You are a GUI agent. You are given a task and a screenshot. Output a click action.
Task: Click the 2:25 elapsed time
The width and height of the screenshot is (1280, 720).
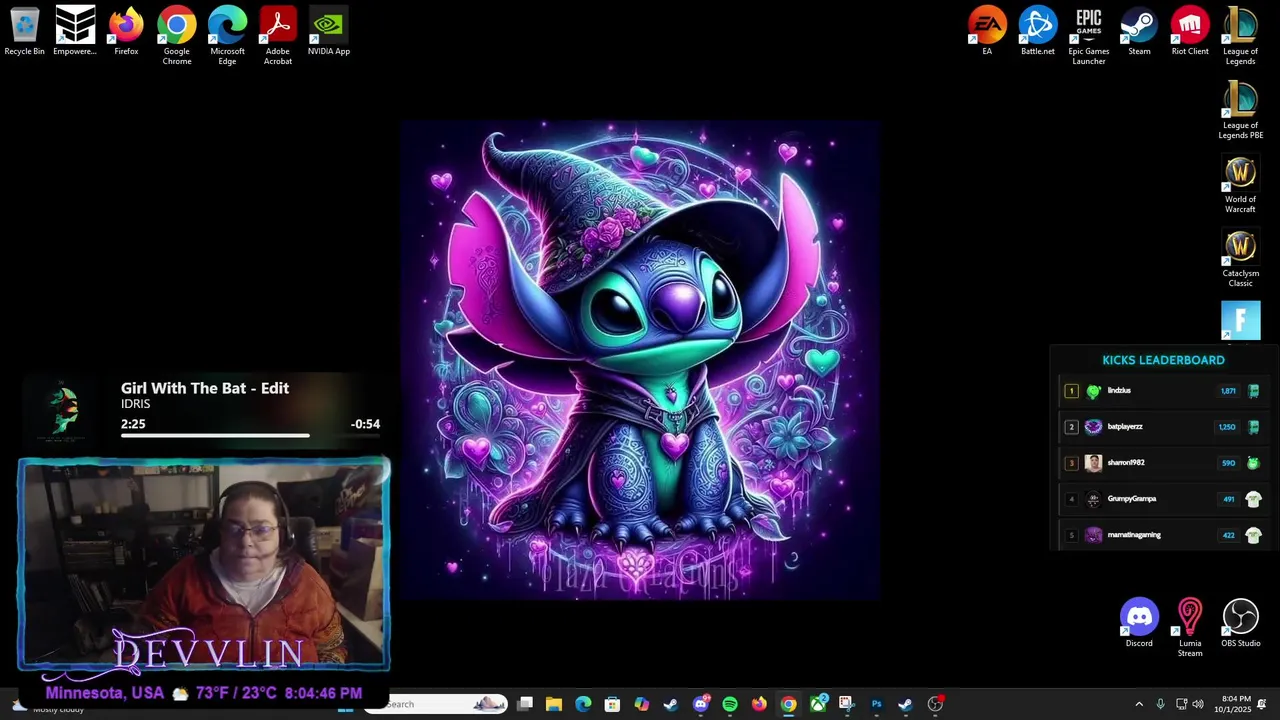pos(133,424)
